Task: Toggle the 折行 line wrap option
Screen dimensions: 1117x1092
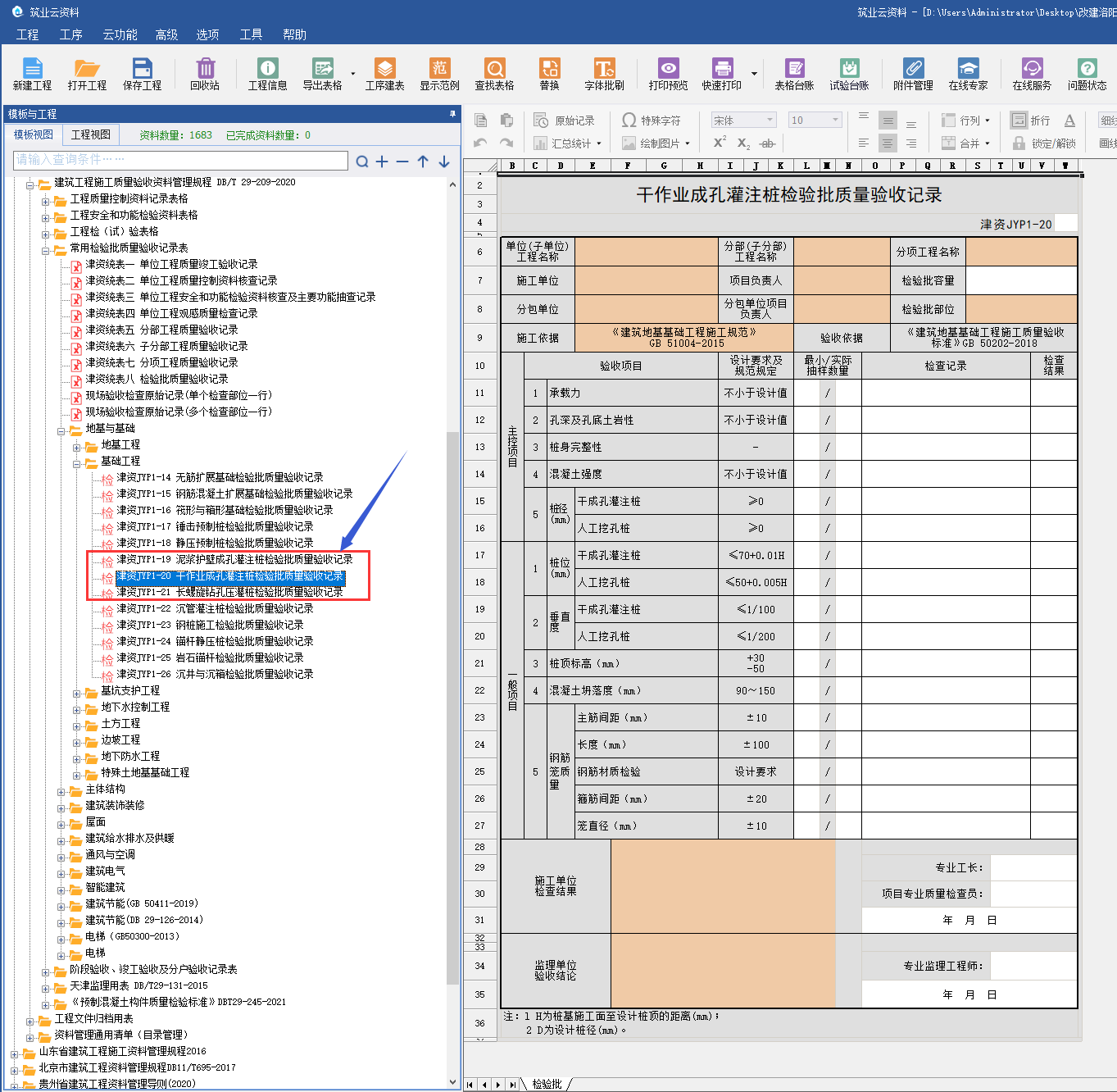Action: (x=1031, y=121)
